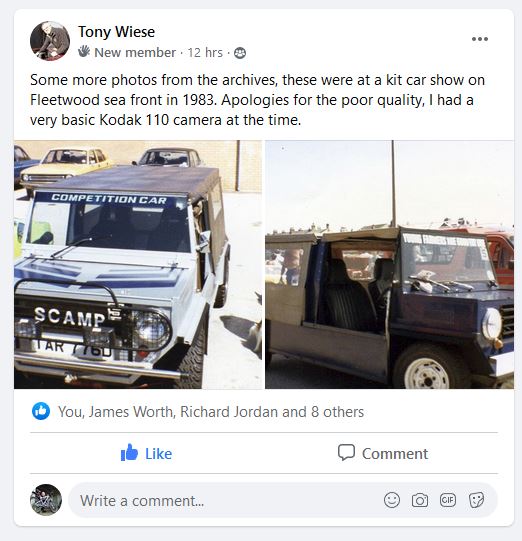Toggle the Like button on post
Screen dimensions: 522x541
coord(146,453)
